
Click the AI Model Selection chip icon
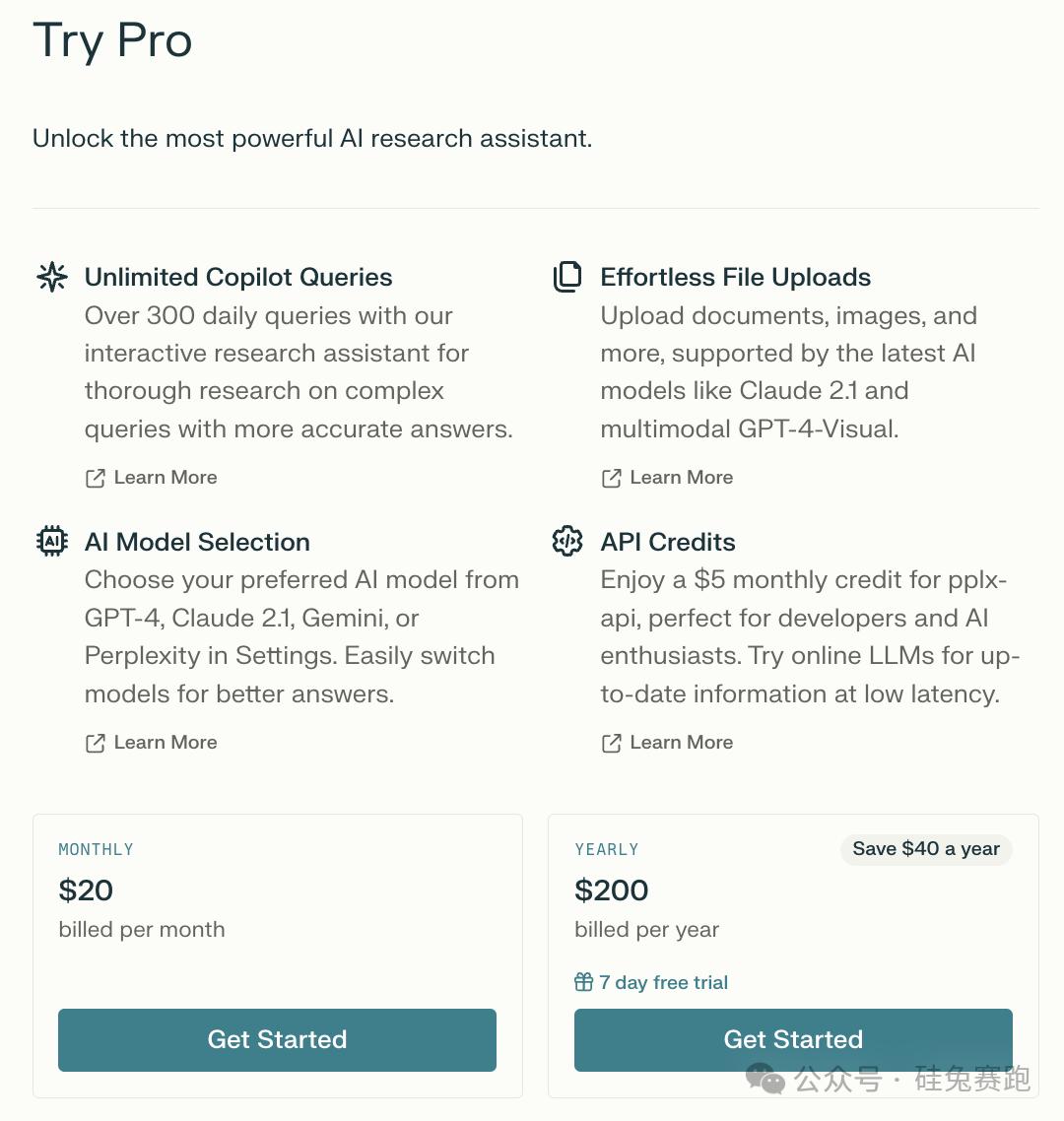(x=52, y=541)
